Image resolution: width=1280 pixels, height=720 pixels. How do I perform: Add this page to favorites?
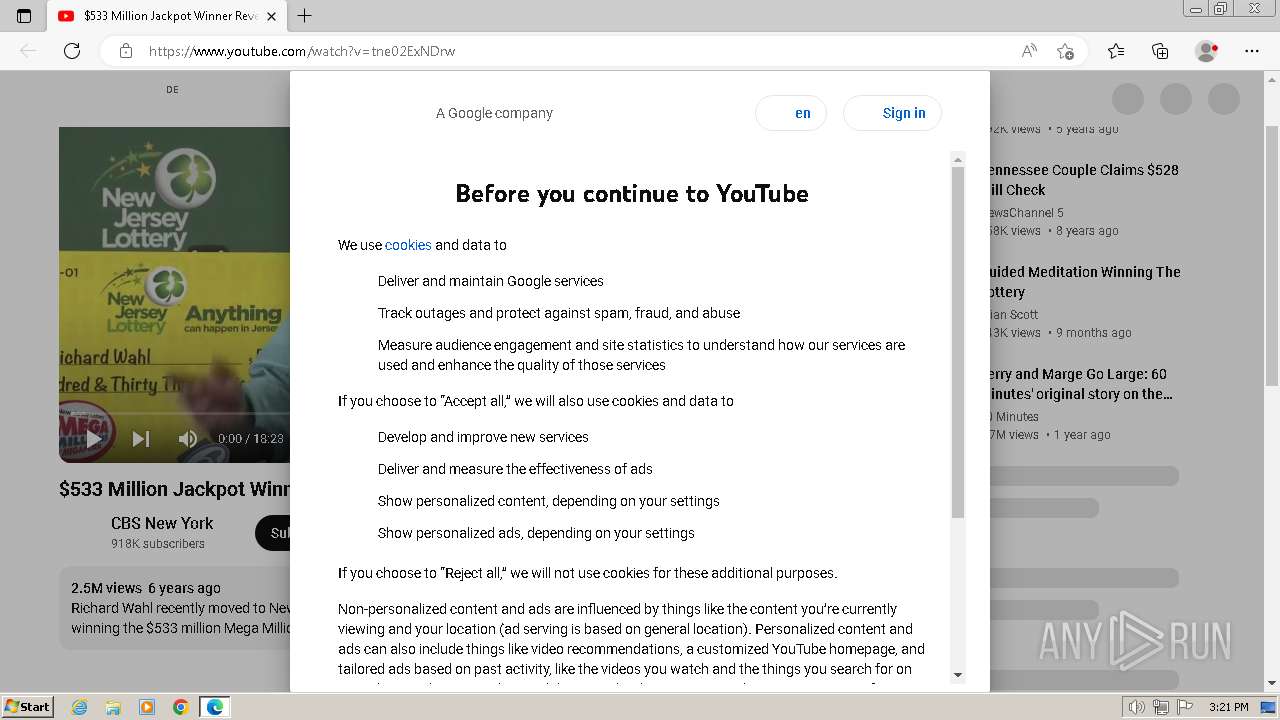point(1065,51)
